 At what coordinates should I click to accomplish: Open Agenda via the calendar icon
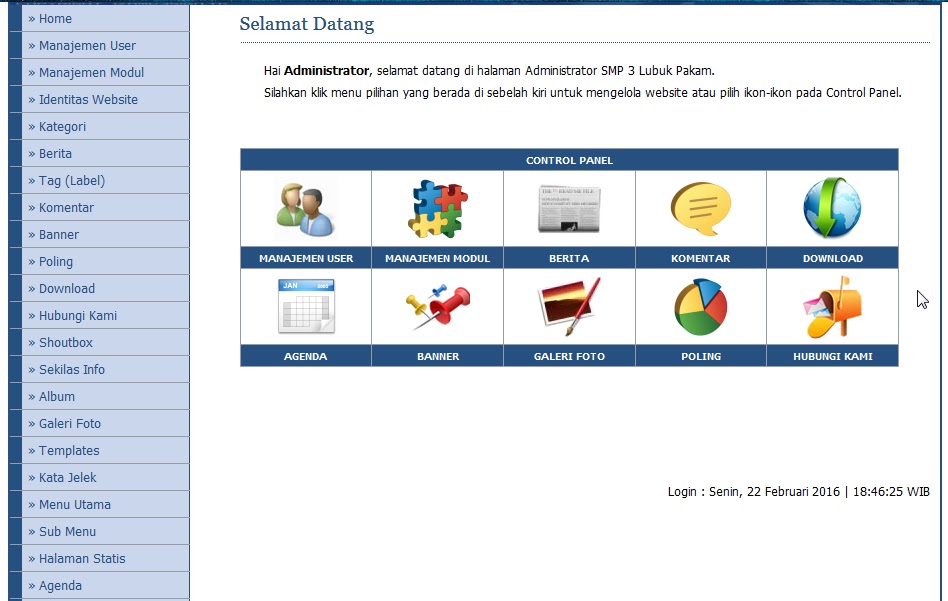point(305,306)
